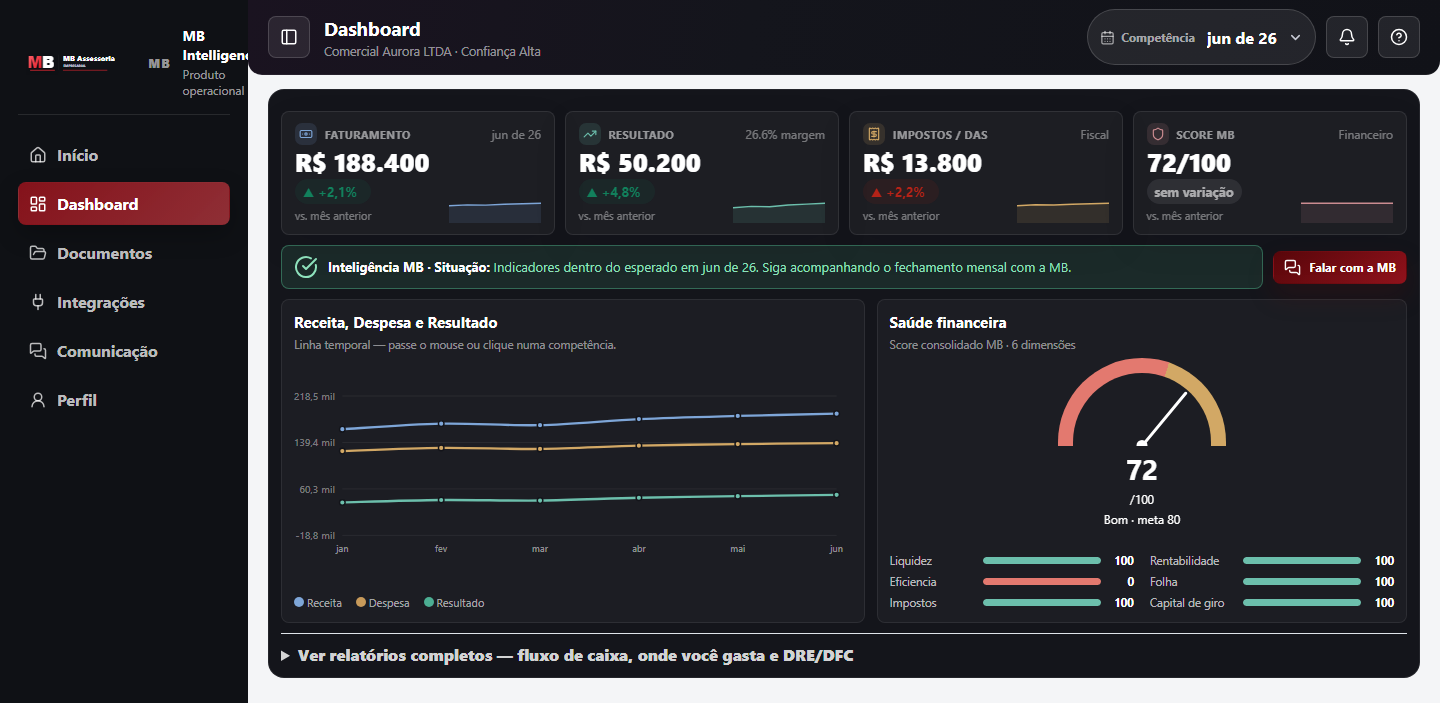The width and height of the screenshot is (1440, 703).
Task: Click the Faturamento card banknote icon
Action: click(306, 134)
